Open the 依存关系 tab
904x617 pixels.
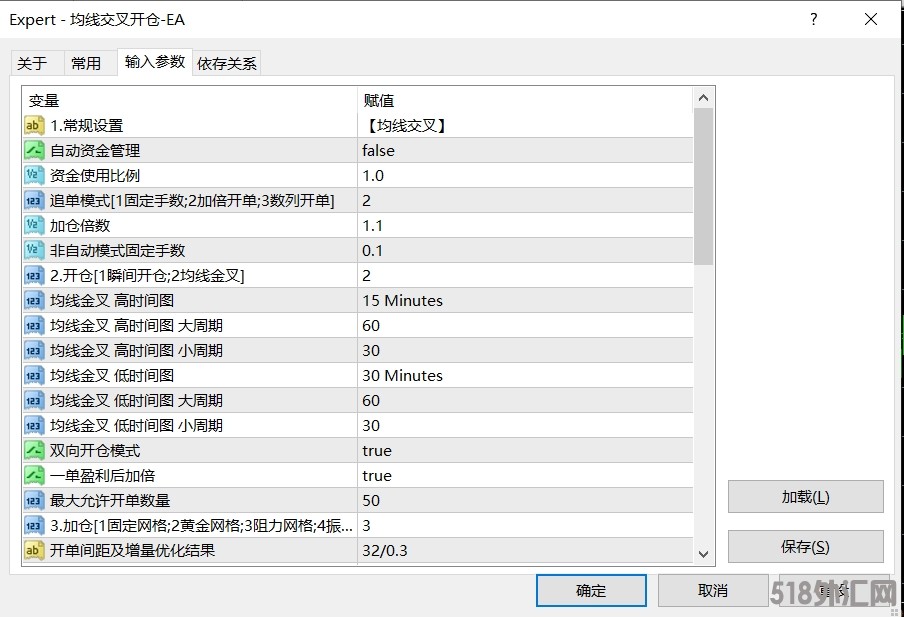click(x=227, y=63)
